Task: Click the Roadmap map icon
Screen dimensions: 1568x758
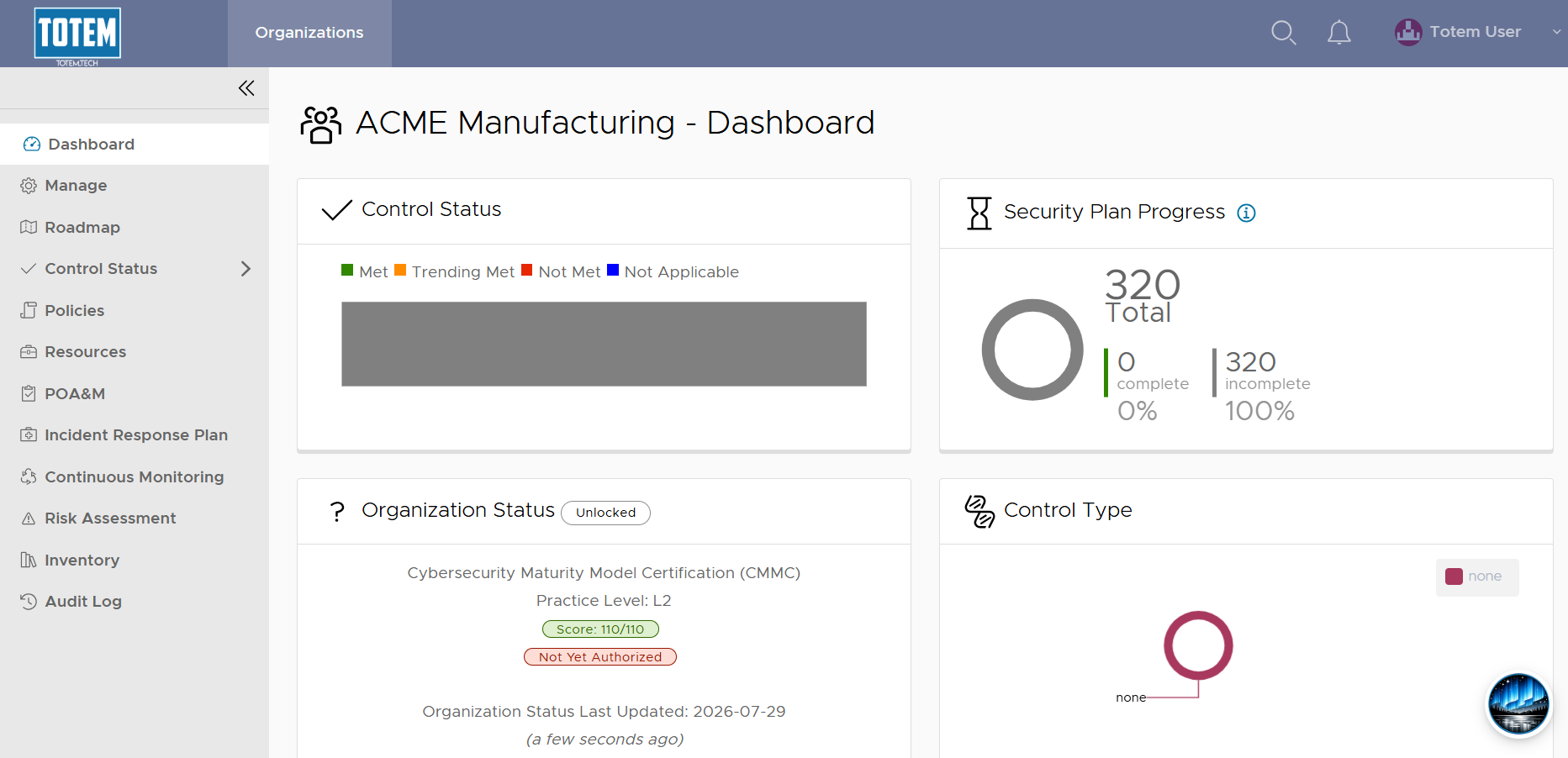Action: (x=29, y=227)
